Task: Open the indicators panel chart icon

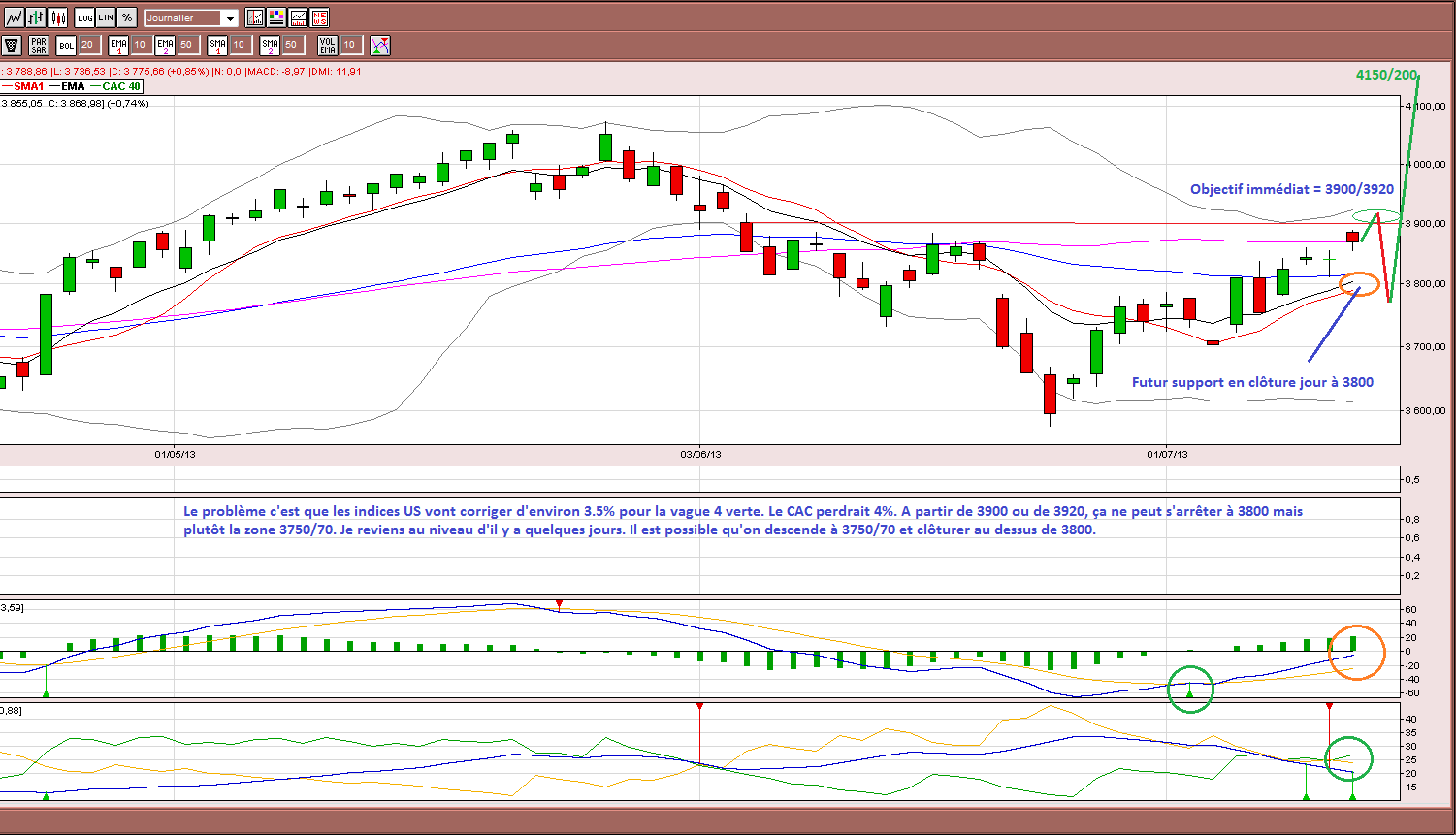Action: (299, 17)
